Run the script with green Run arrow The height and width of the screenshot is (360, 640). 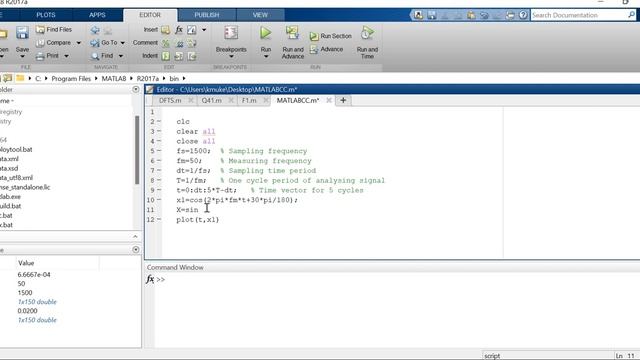click(x=266, y=33)
